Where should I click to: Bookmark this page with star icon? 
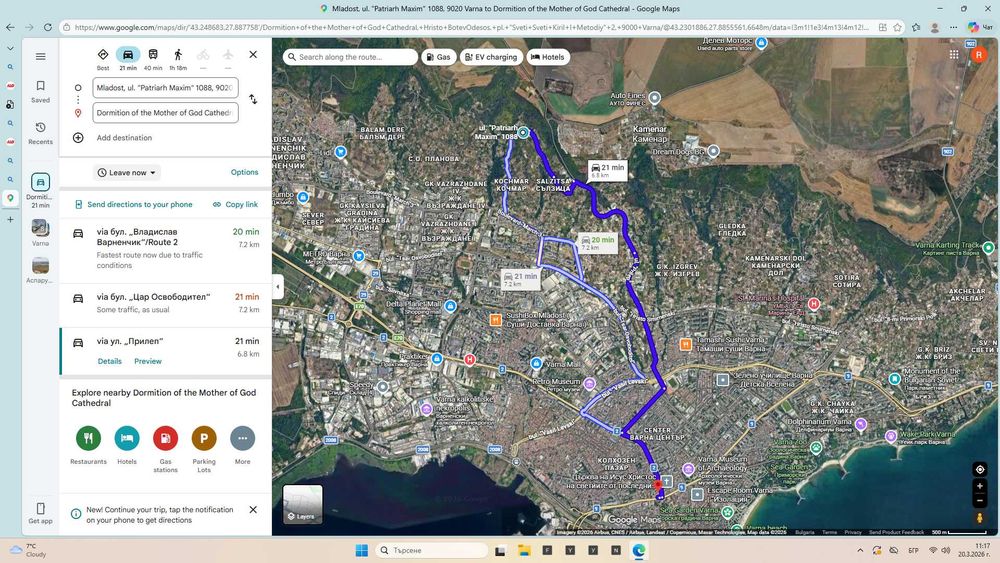pos(897,27)
